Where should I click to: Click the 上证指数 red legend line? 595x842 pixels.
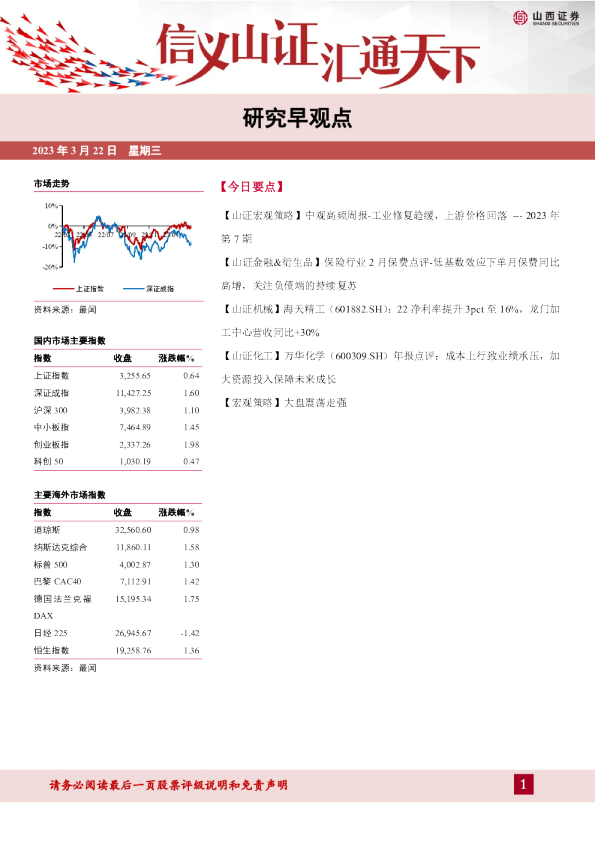pyautogui.click(x=63, y=289)
